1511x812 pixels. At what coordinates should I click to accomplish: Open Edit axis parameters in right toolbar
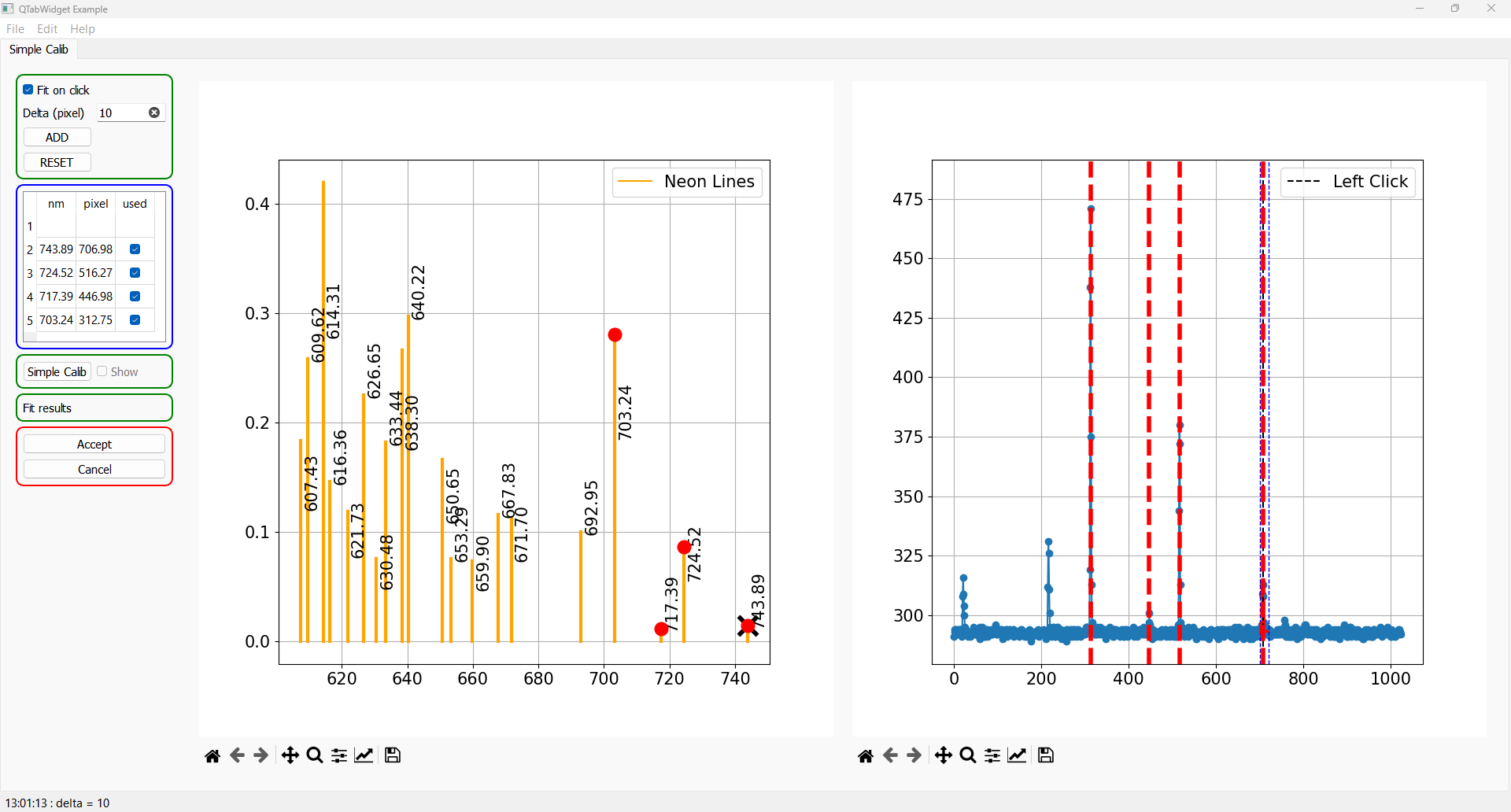coord(1018,756)
